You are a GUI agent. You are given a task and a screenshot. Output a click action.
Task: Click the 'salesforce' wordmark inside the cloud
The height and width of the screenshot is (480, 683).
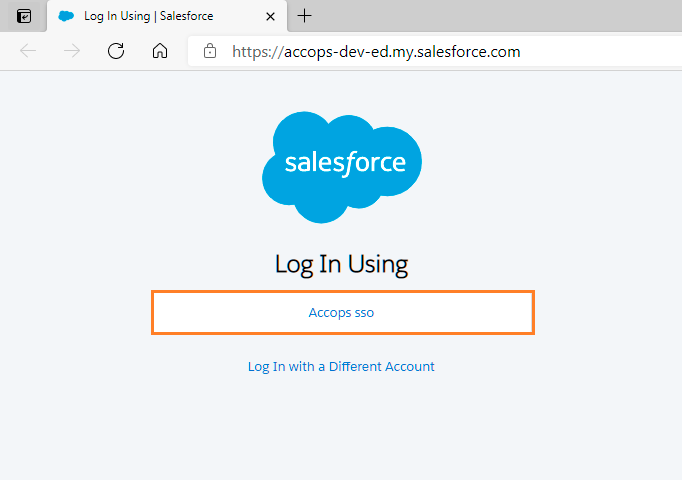coord(345,163)
